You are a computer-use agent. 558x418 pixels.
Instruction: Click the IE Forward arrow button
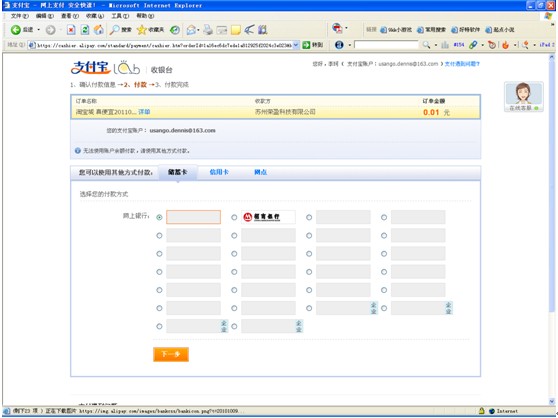pos(51,30)
